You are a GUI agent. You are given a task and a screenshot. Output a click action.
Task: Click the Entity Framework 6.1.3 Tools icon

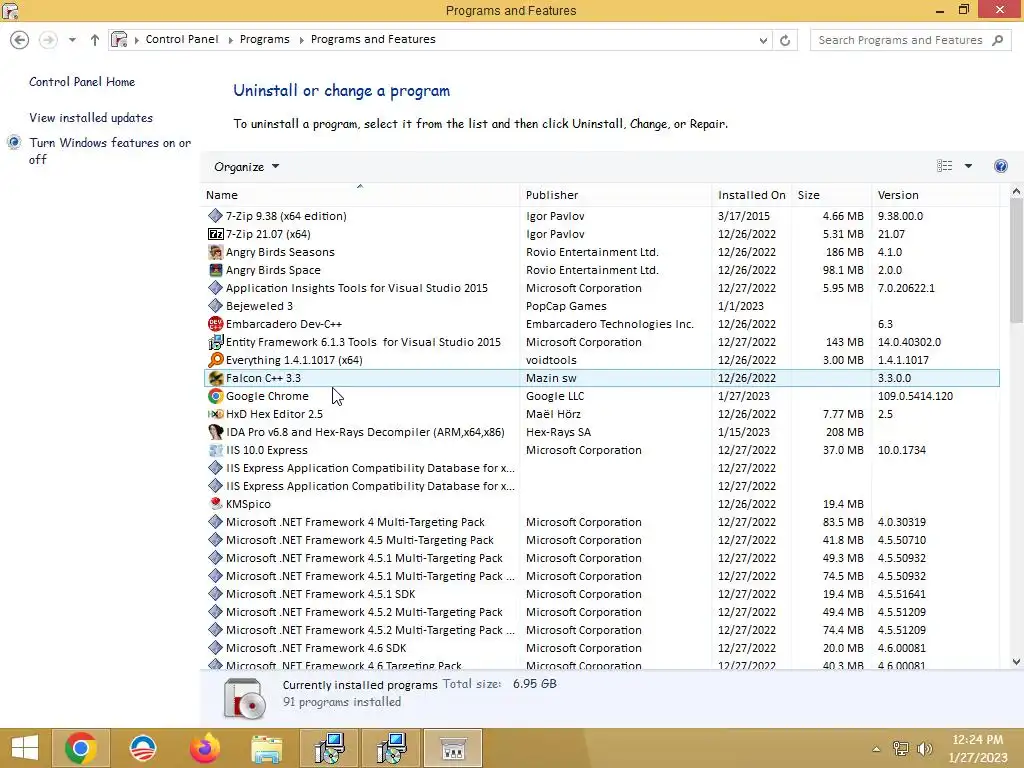point(216,342)
